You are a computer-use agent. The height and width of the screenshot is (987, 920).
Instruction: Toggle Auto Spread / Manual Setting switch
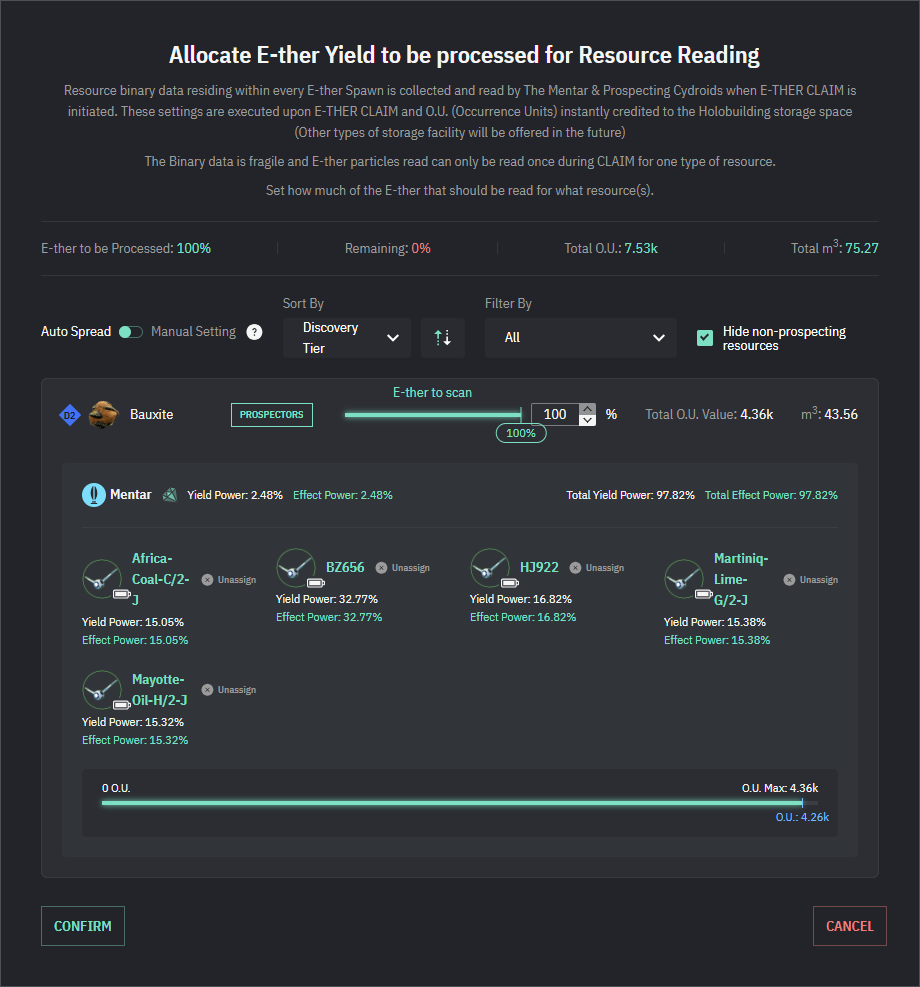click(130, 332)
